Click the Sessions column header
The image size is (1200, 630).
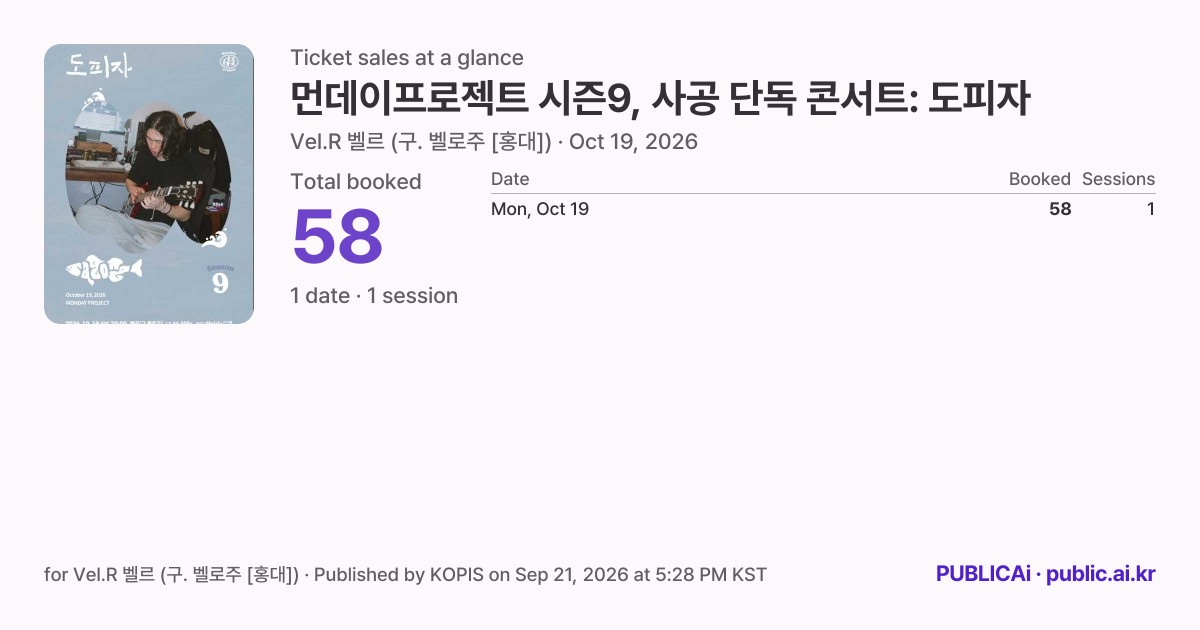tap(1118, 179)
